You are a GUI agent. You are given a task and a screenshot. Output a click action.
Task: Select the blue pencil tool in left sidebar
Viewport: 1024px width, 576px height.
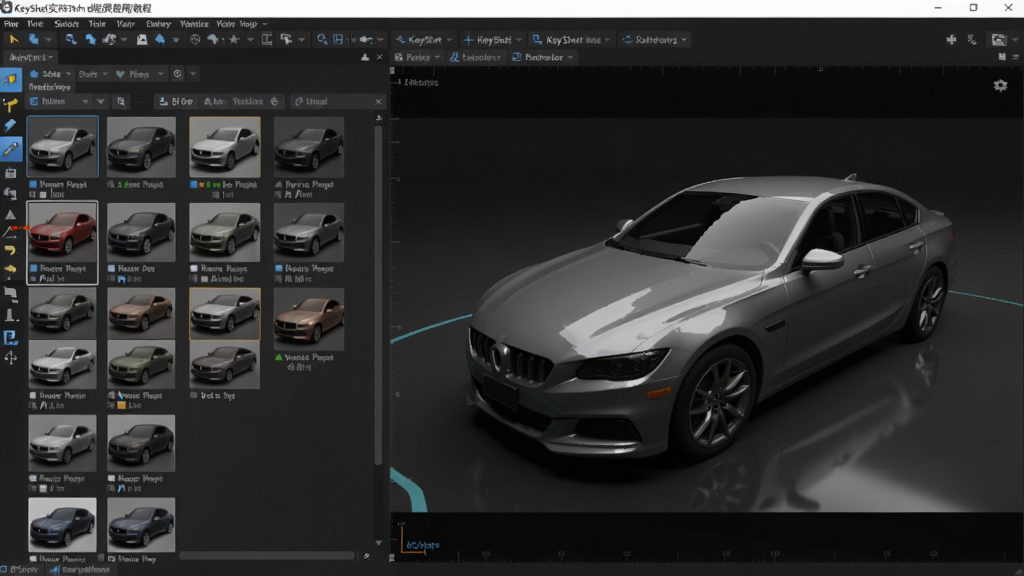pyautogui.click(x=10, y=125)
